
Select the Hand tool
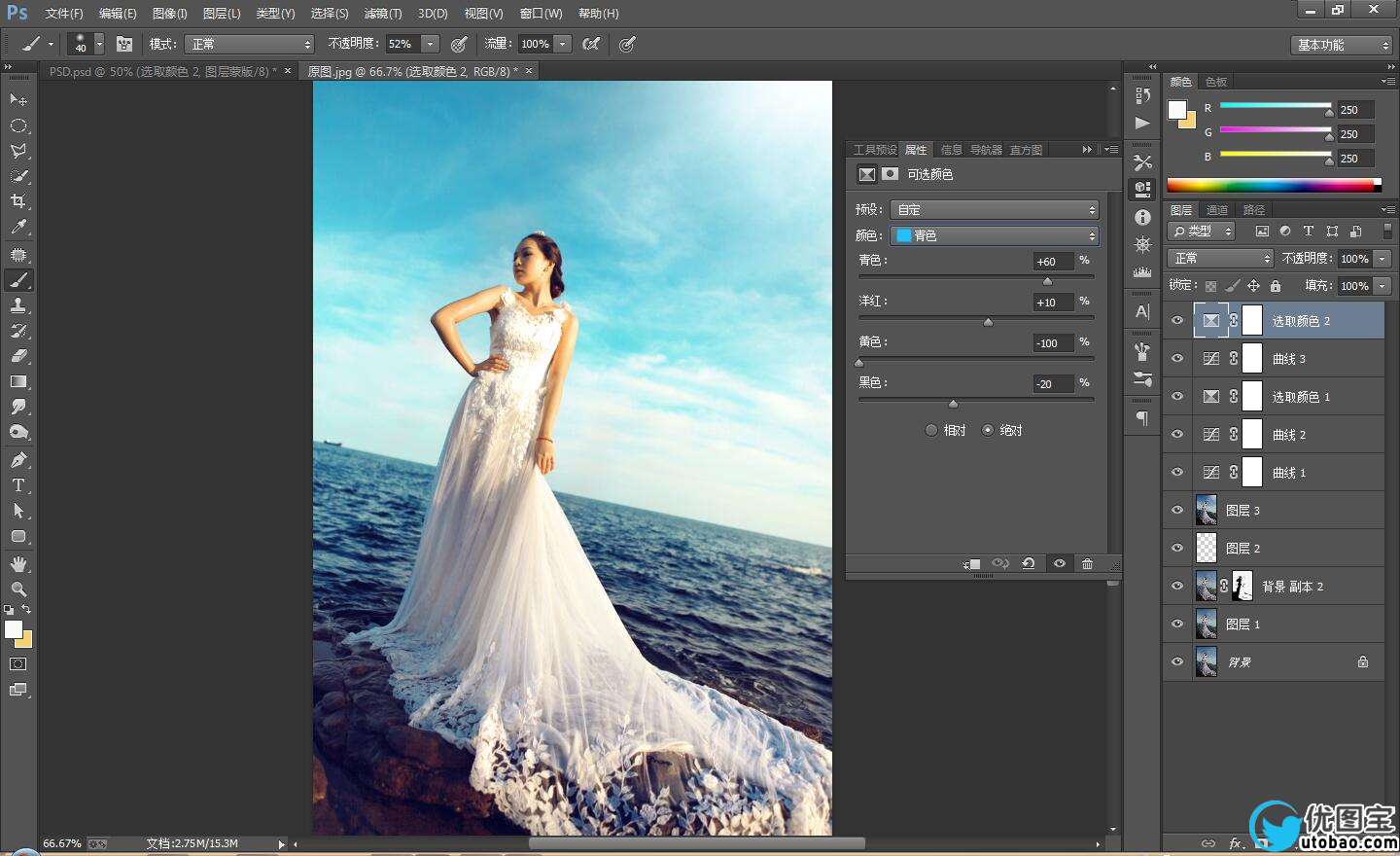click(17, 564)
